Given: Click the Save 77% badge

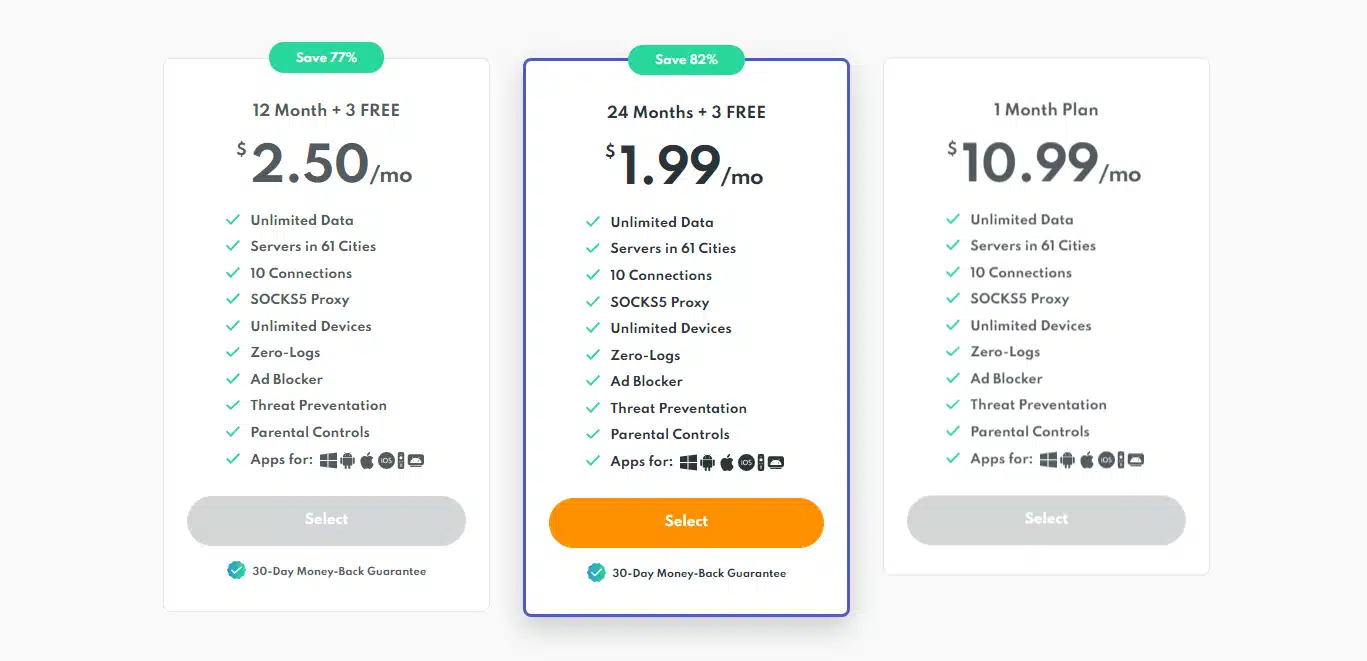Looking at the screenshot, I should [326, 58].
